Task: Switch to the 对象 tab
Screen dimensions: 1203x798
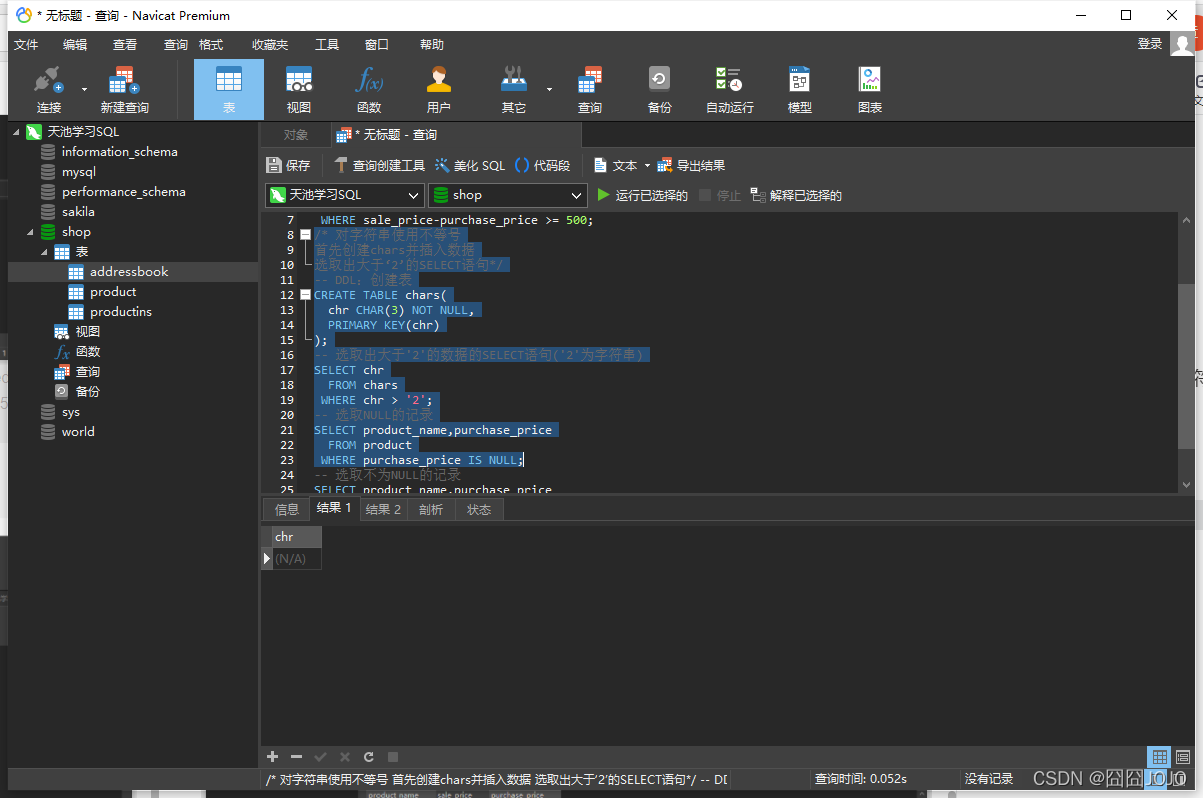Action: click(296, 135)
